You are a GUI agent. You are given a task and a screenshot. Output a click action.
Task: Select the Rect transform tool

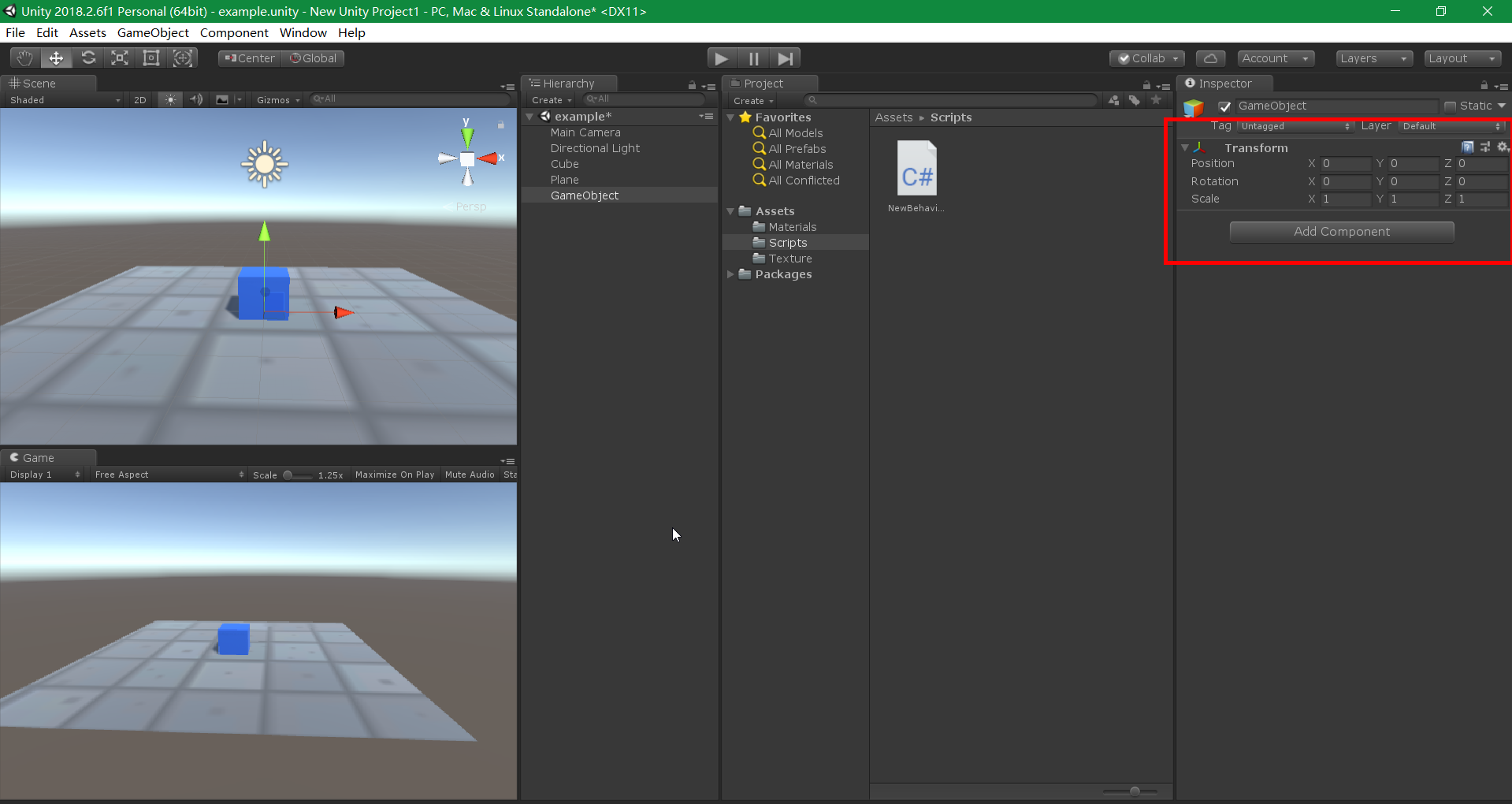tap(151, 58)
